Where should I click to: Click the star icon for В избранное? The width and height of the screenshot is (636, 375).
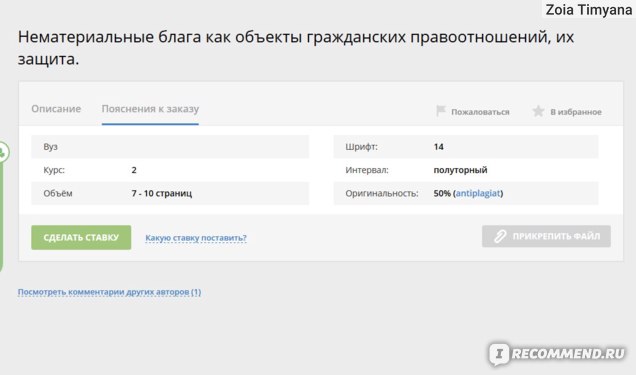(538, 111)
